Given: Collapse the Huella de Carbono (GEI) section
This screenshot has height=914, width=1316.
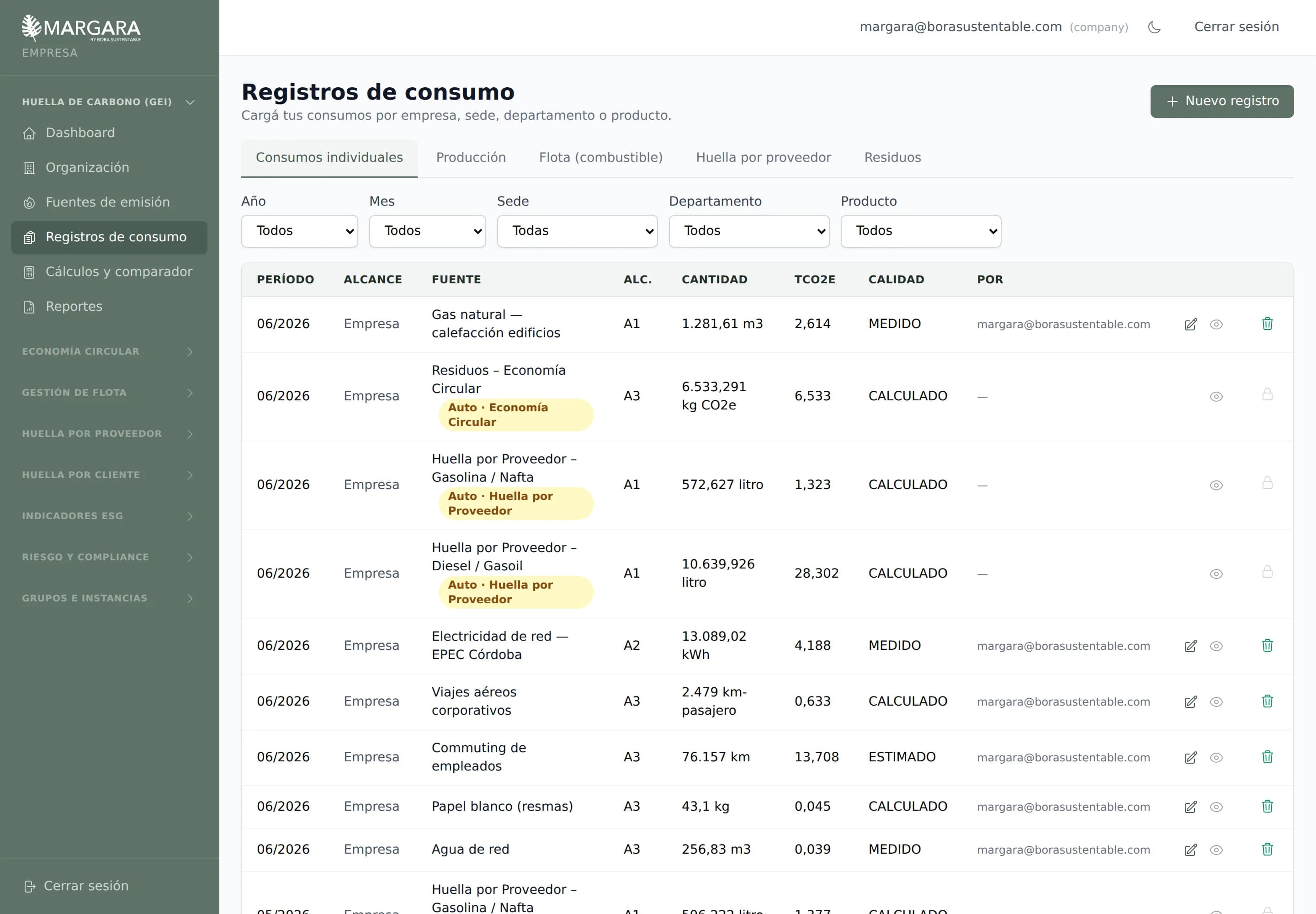Looking at the screenshot, I should pos(109,102).
